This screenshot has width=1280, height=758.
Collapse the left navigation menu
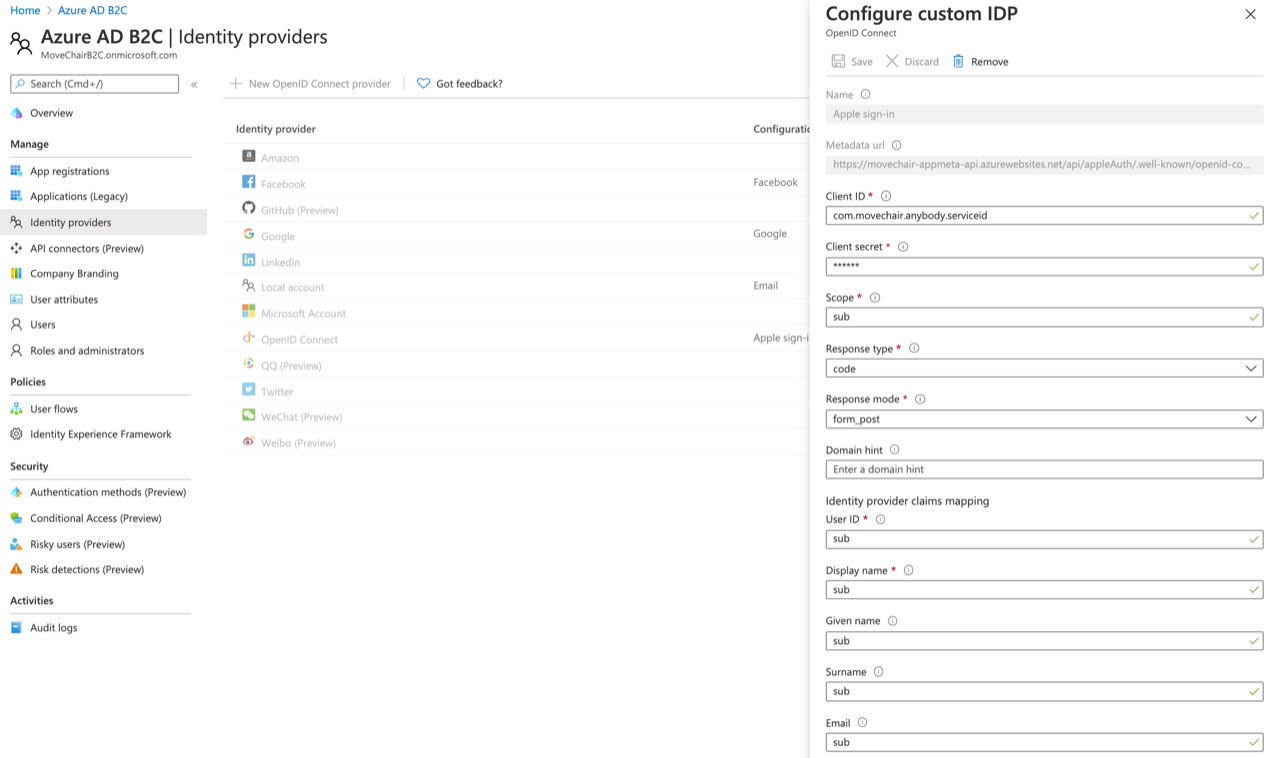click(194, 84)
